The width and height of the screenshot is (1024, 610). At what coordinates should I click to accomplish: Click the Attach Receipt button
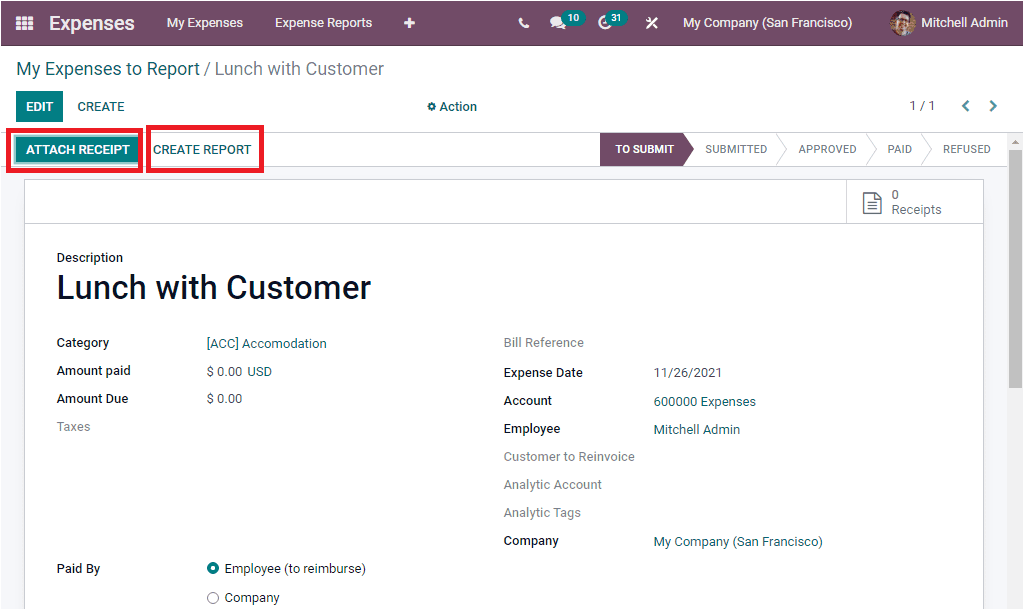tap(78, 150)
